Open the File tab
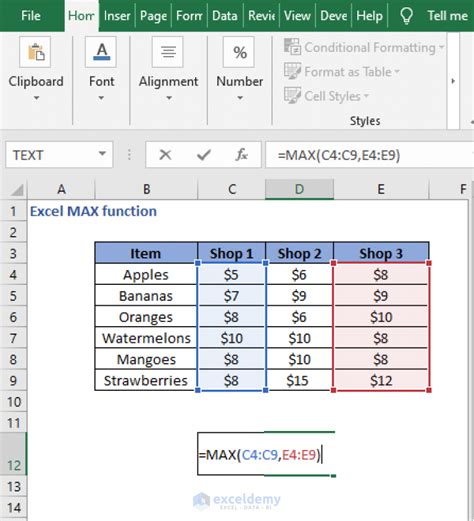The image size is (474, 521). (31, 16)
